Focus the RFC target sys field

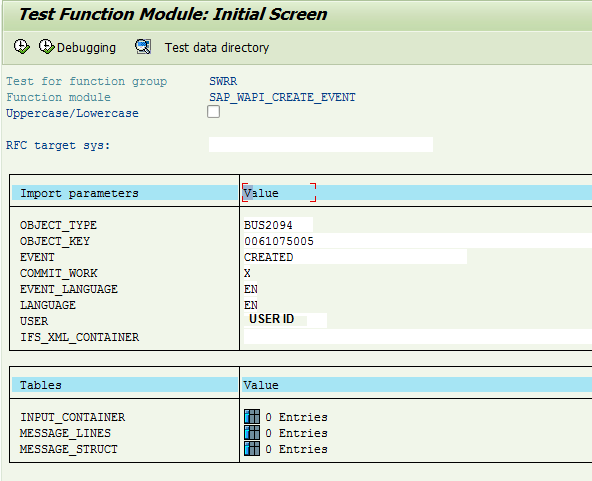click(321, 145)
